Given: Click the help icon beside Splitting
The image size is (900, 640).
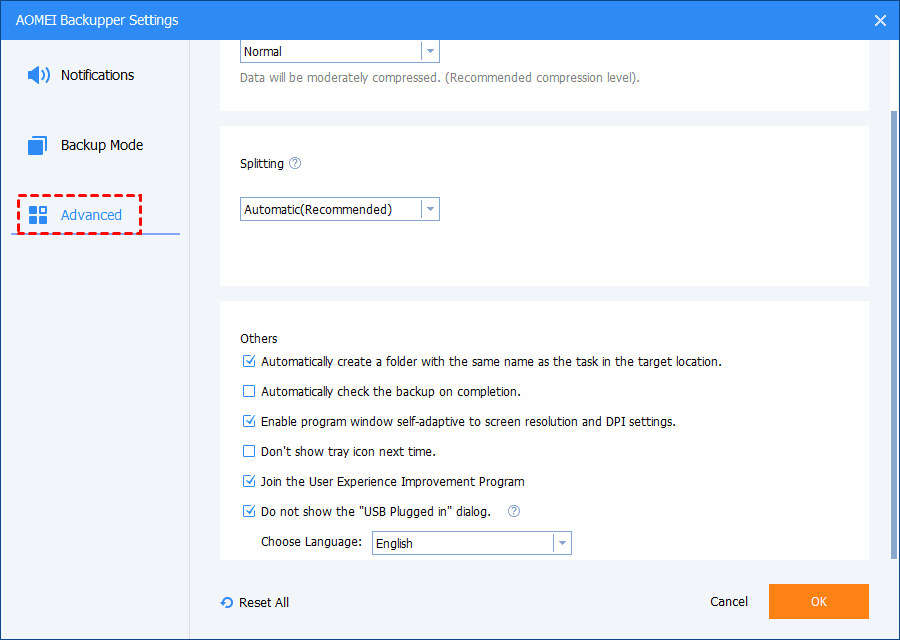Looking at the screenshot, I should tap(295, 164).
